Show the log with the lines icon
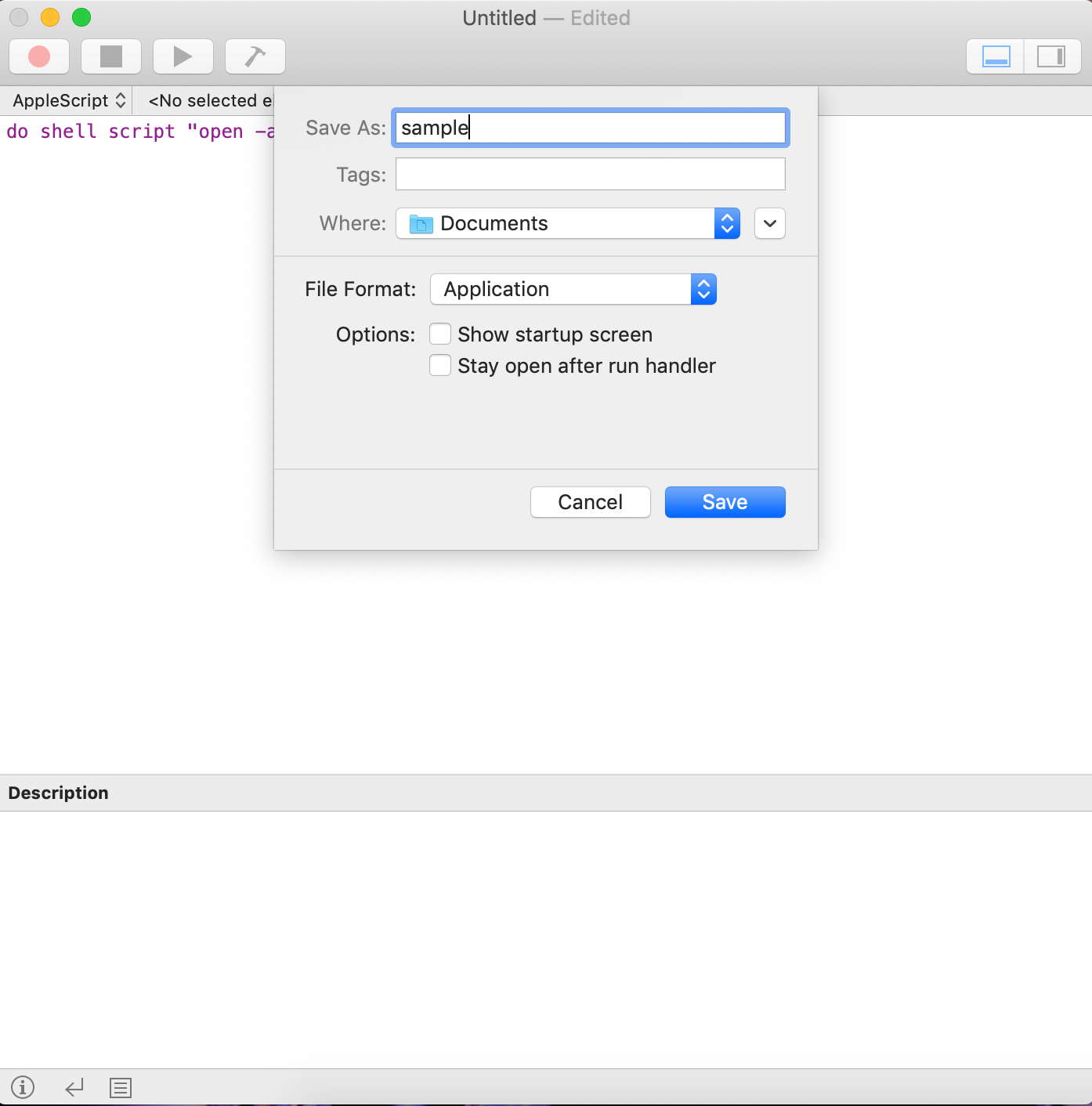This screenshot has height=1106, width=1092. 121,1087
